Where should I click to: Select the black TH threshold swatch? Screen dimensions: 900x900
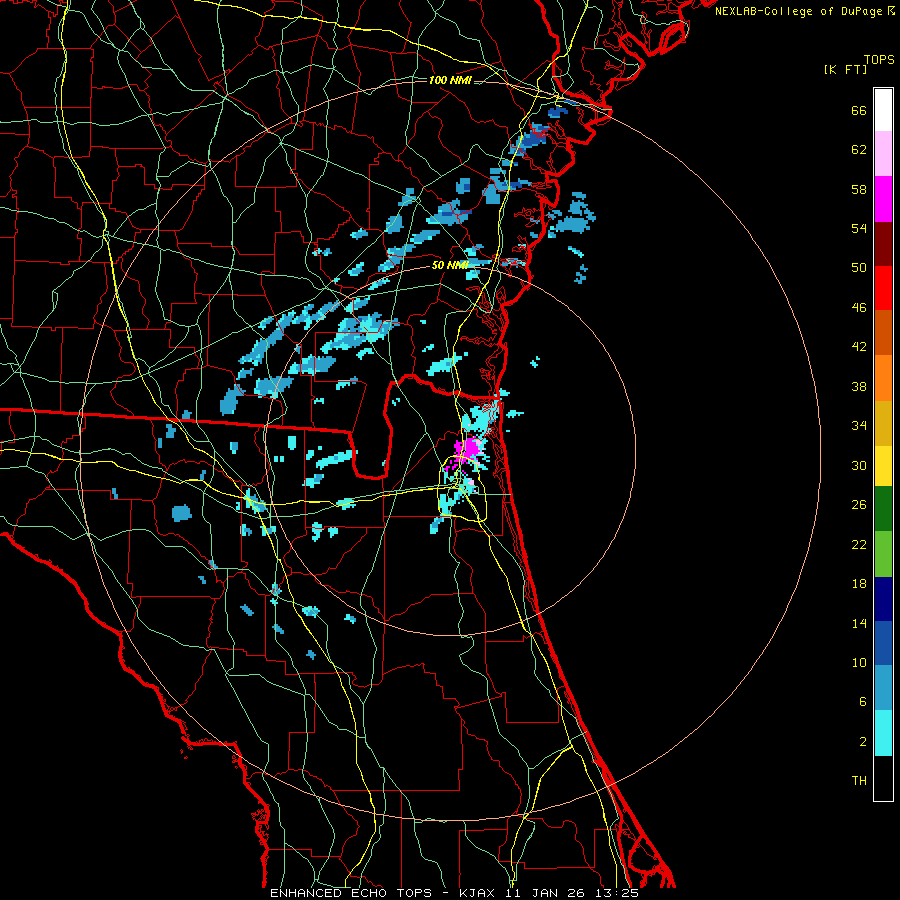pyautogui.click(x=883, y=778)
